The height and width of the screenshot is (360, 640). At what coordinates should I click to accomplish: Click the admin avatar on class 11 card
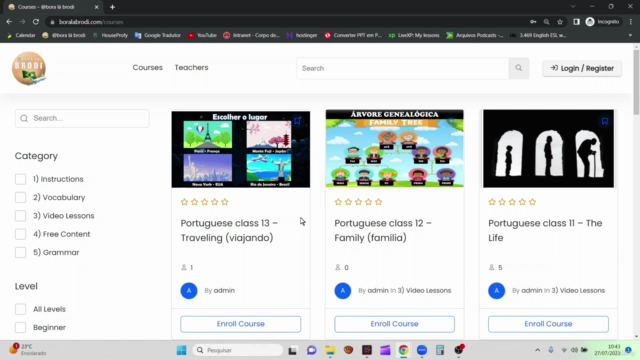click(497, 291)
